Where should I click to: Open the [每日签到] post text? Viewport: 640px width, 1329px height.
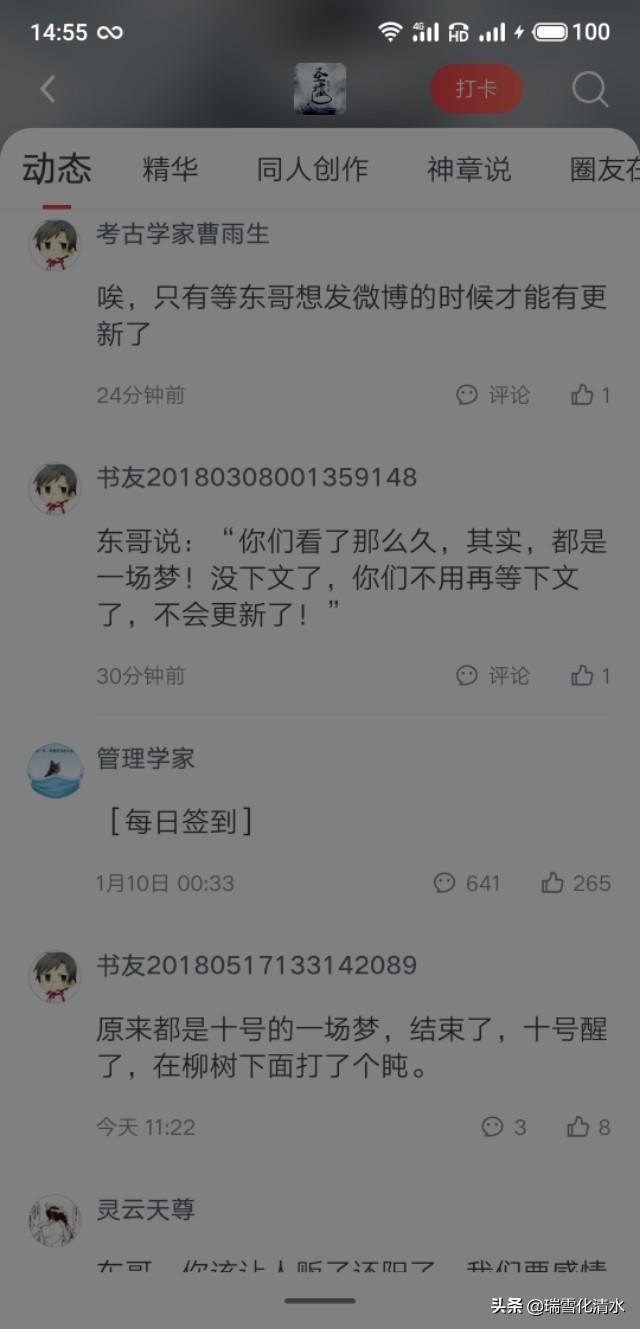180,822
